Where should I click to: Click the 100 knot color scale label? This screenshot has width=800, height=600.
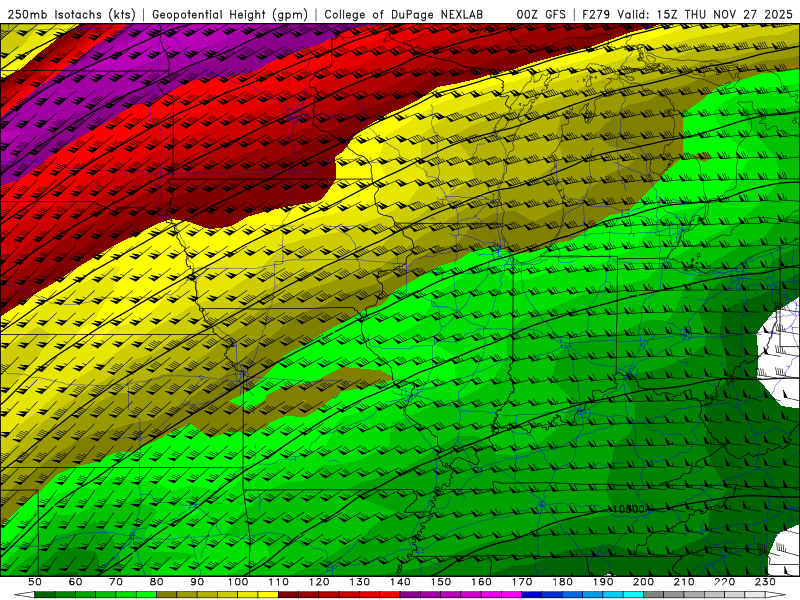pos(238,582)
